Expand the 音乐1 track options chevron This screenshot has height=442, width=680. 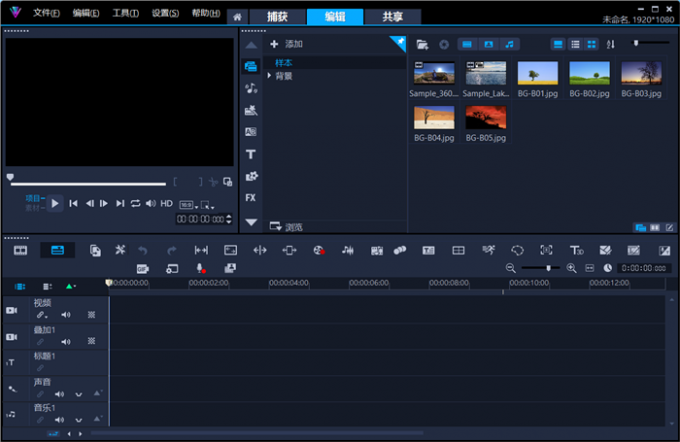(78, 420)
